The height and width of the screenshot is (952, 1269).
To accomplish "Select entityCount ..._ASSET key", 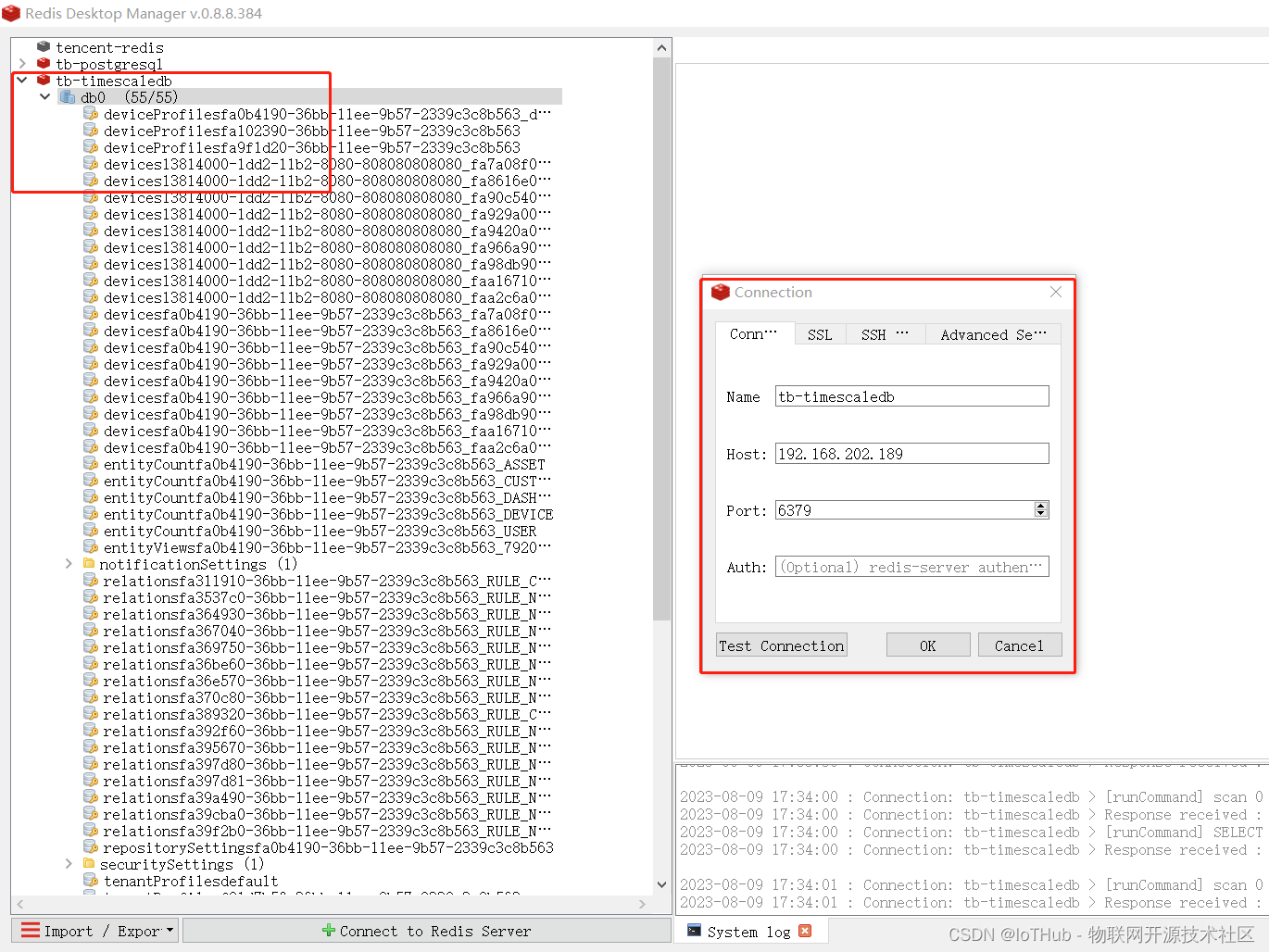I will point(324,464).
